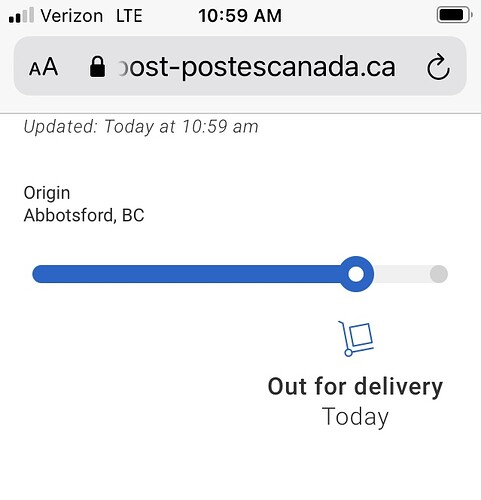Tap the start of the progress bar
Image resolution: width=481 pixels, height=500 pixels.
(x=41, y=274)
